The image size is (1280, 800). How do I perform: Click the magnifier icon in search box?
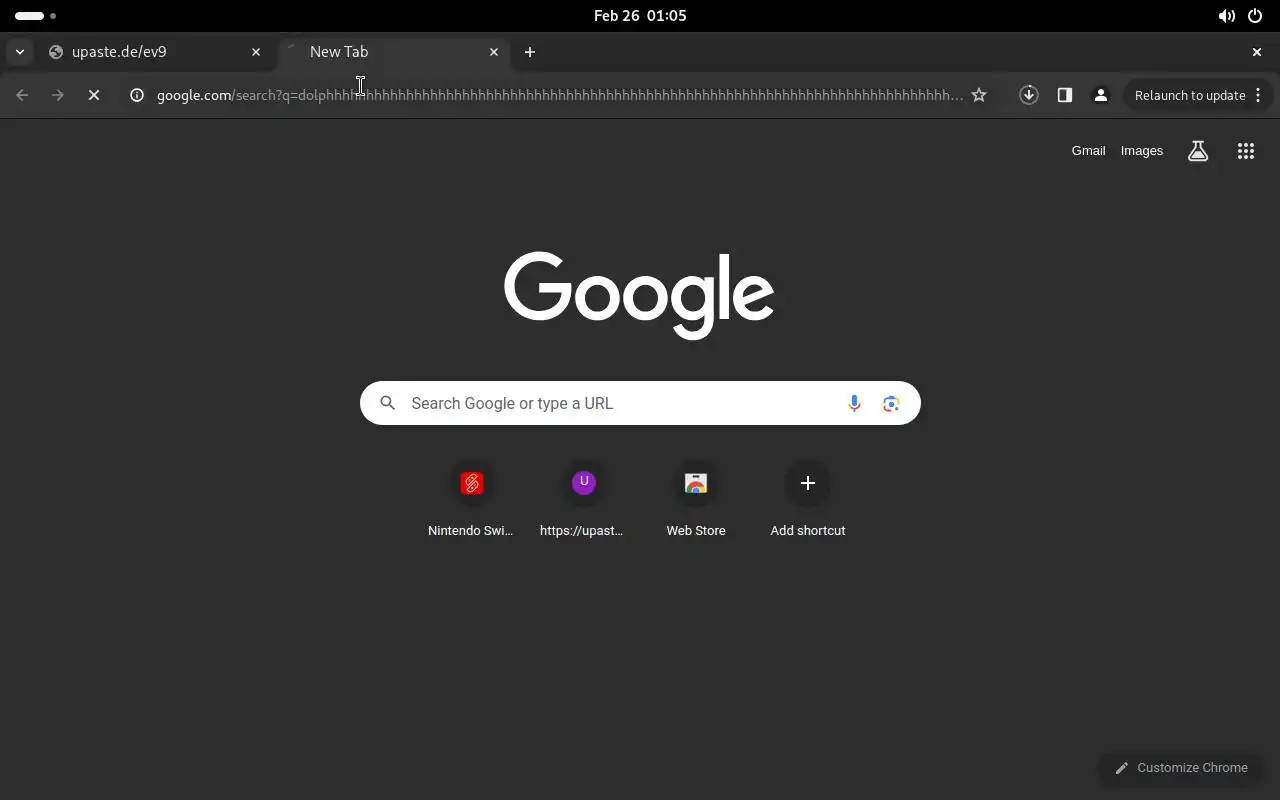tap(388, 403)
